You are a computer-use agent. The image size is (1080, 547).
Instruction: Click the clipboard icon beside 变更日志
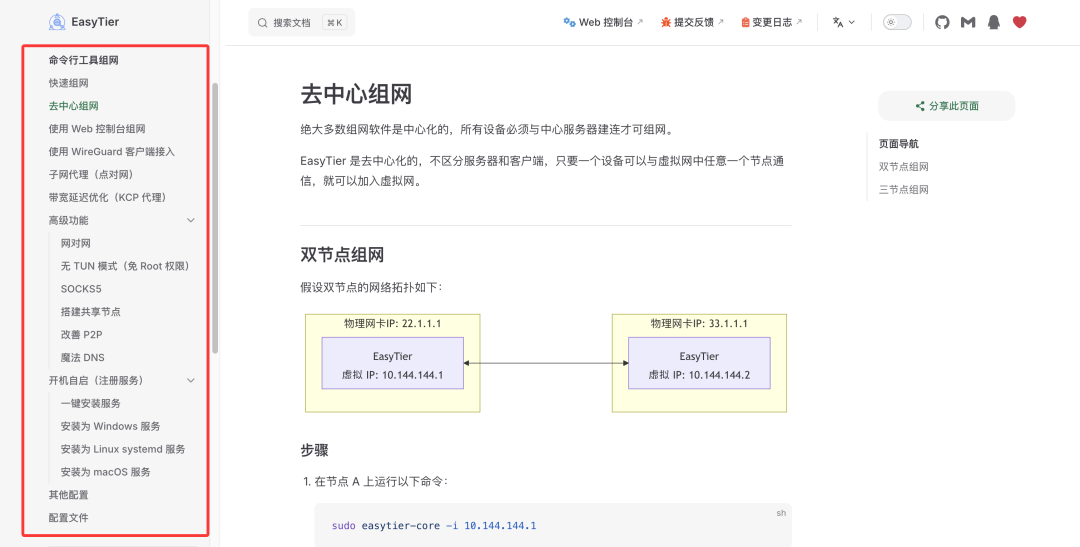(745, 22)
